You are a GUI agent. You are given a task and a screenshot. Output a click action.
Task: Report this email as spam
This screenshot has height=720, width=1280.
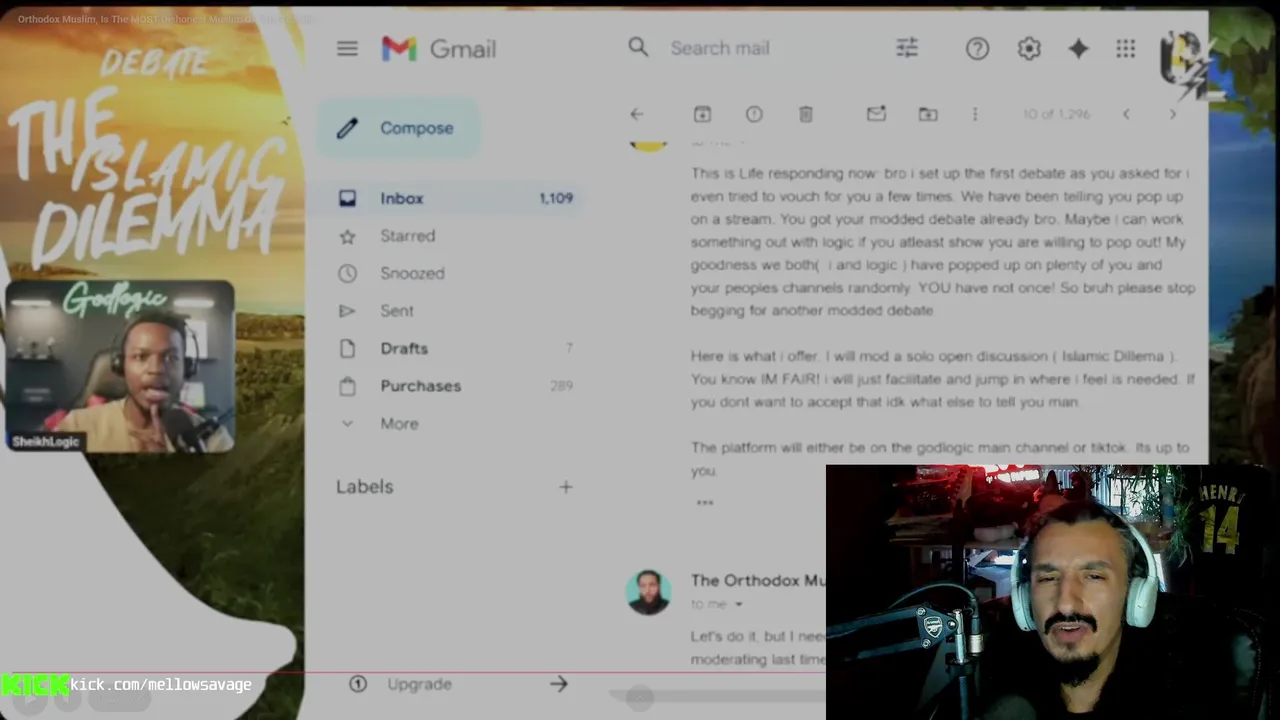click(754, 114)
